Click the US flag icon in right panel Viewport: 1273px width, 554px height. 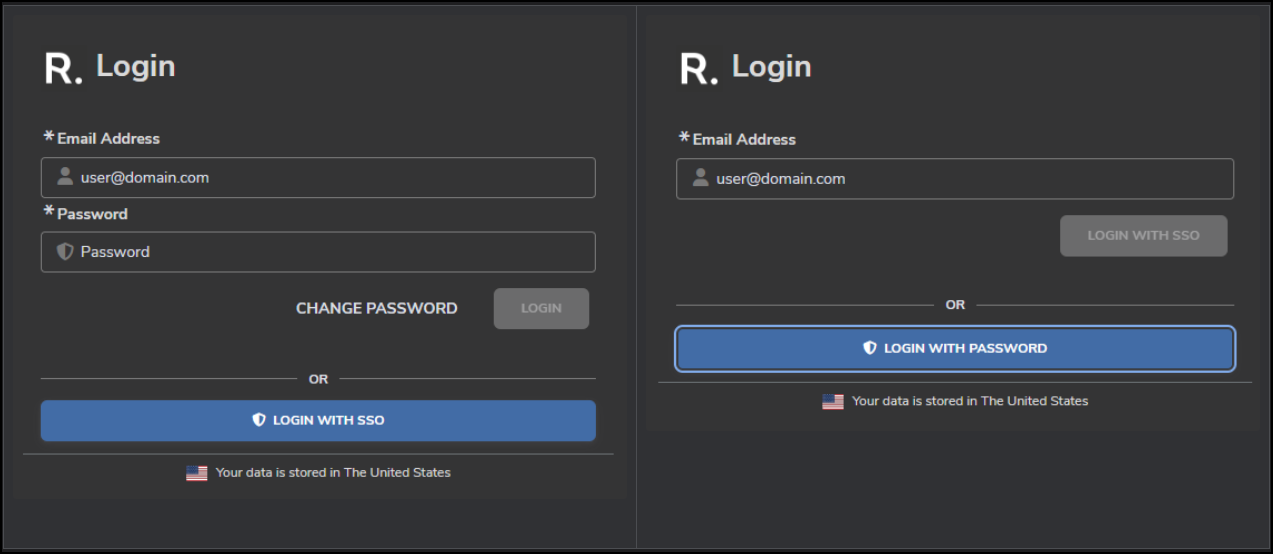(x=833, y=401)
